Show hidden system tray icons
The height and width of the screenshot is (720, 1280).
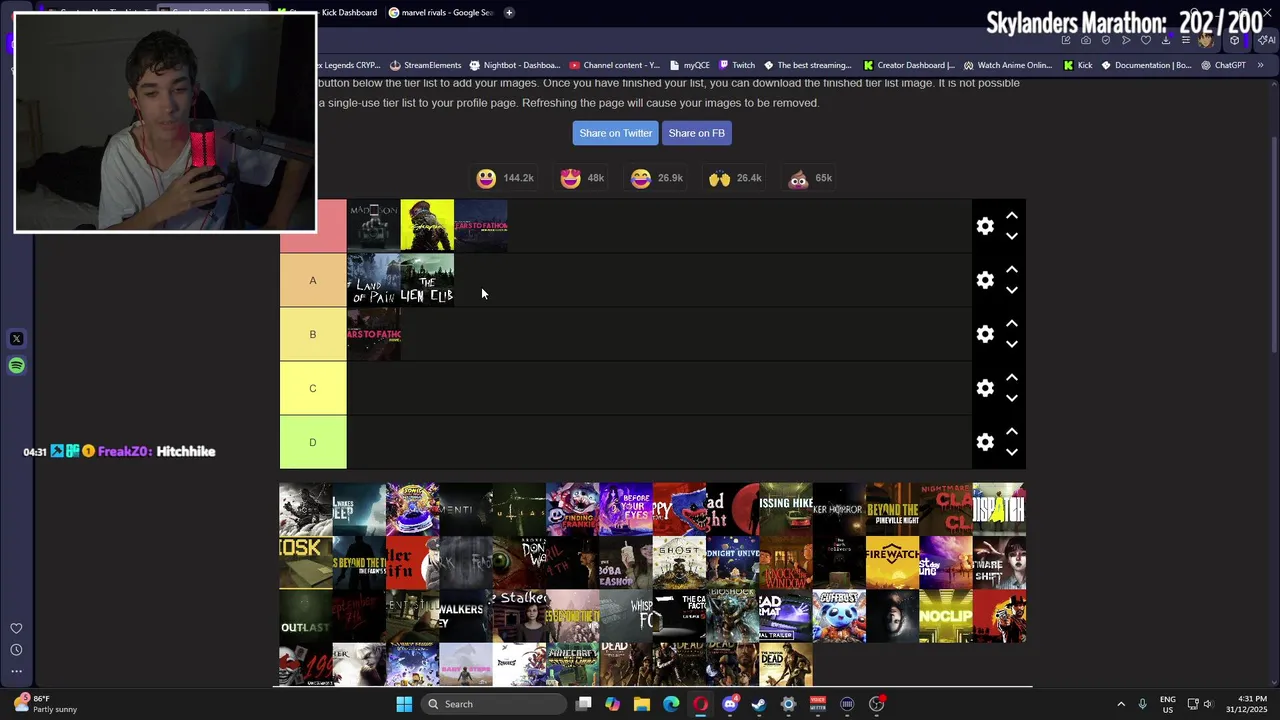pyautogui.click(x=1121, y=704)
